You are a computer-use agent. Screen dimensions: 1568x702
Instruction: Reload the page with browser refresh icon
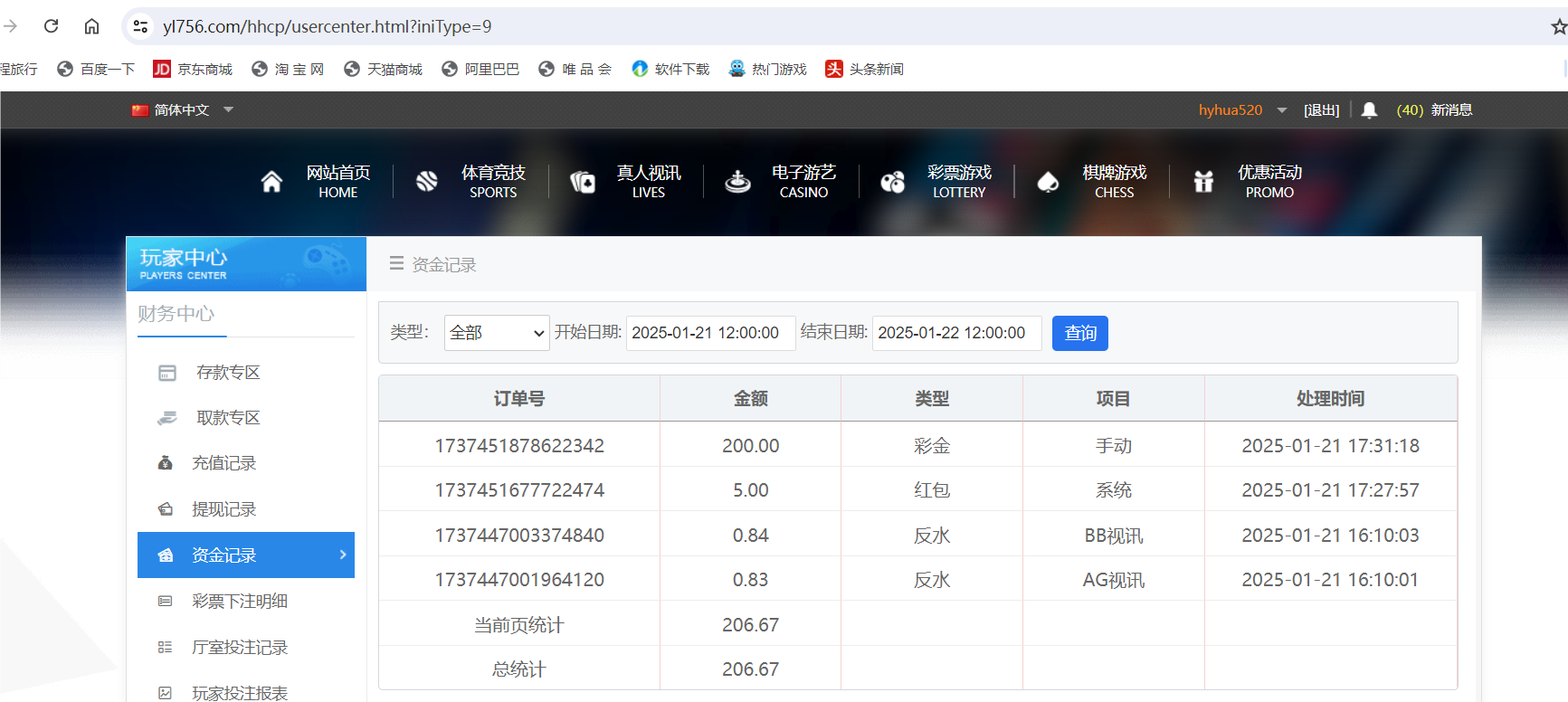[52, 26]
